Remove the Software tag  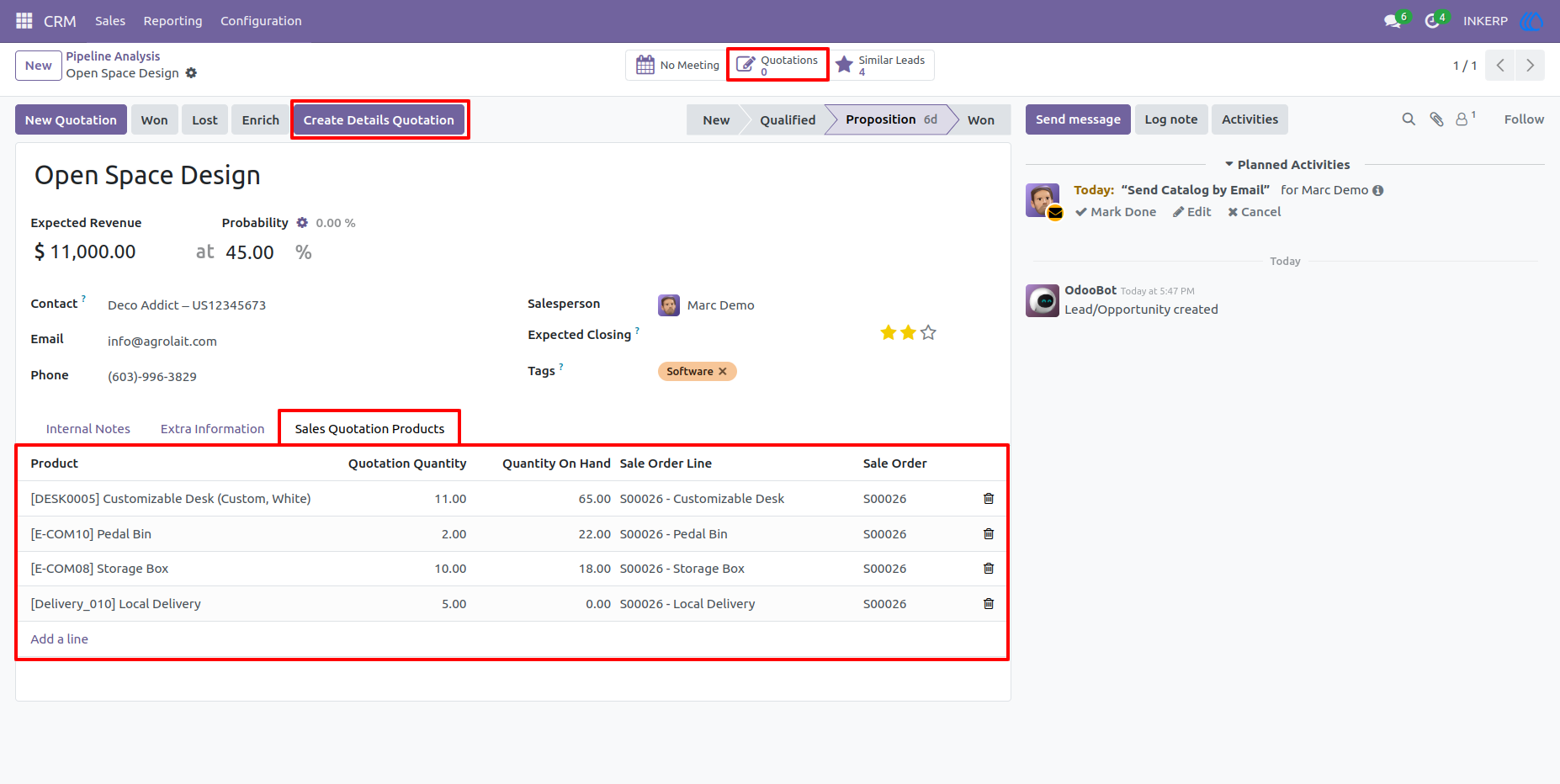click(722, 372)
